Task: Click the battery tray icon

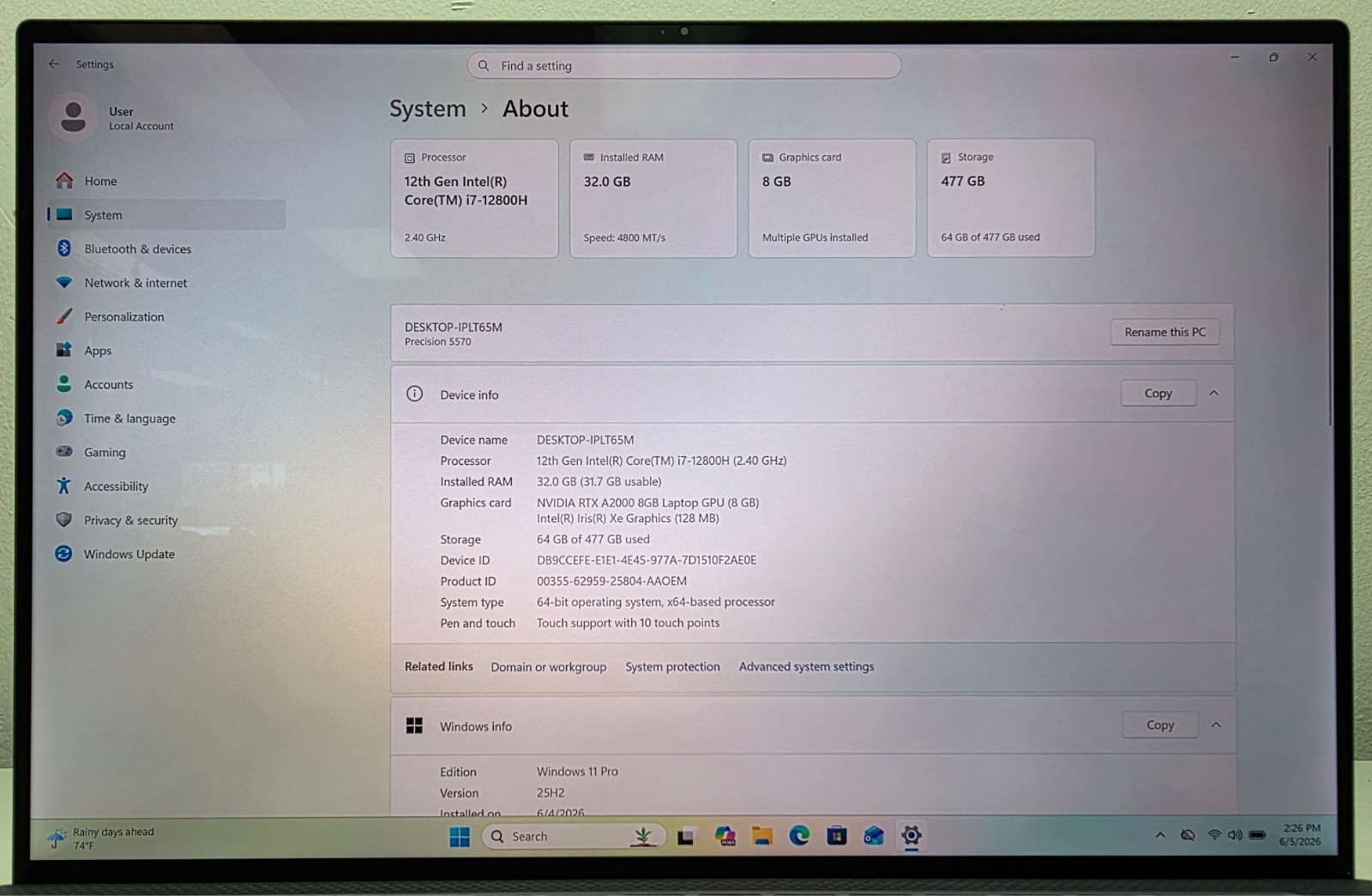Action: click(x=1257, y=835)
